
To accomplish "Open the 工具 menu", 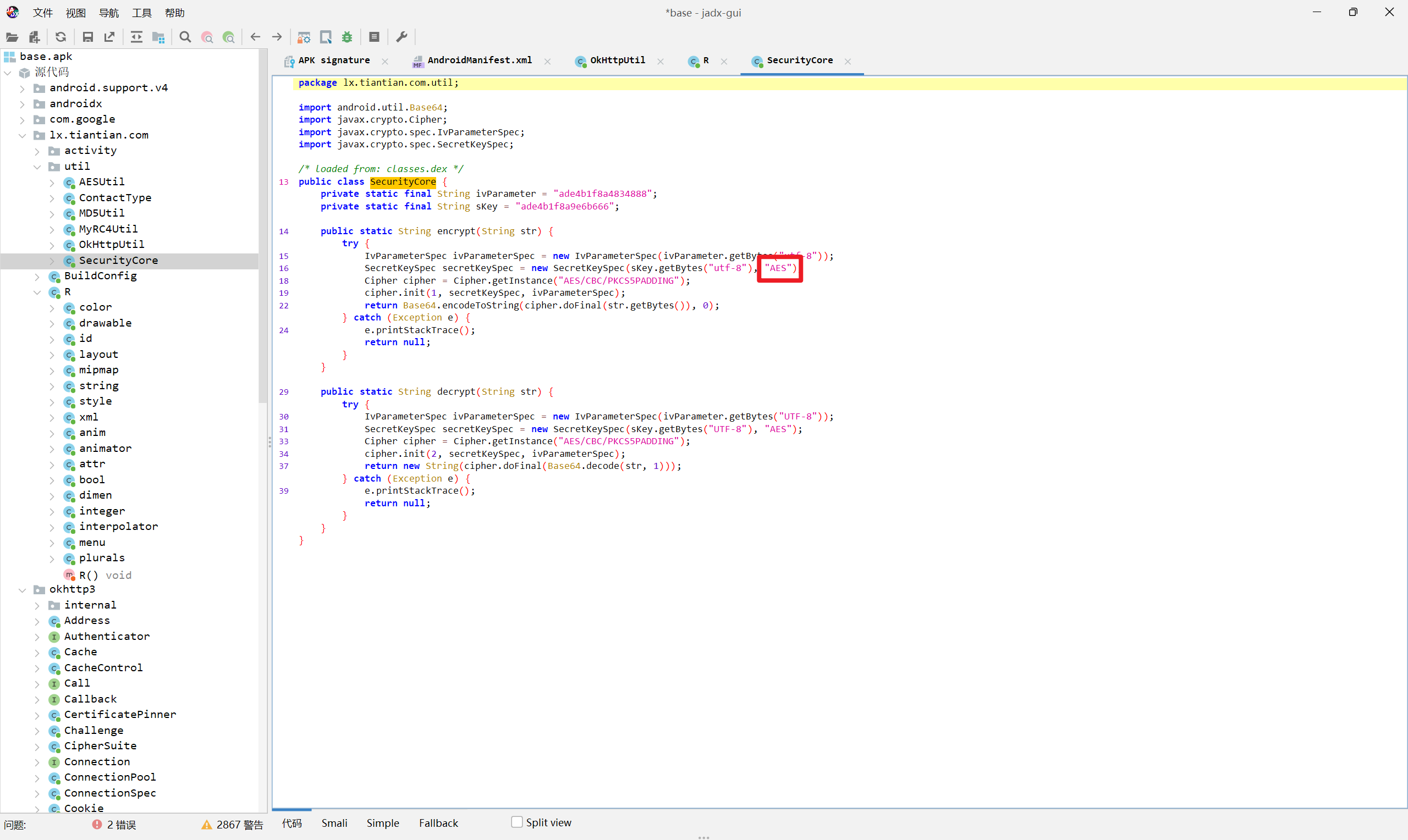I will (141, 13).
